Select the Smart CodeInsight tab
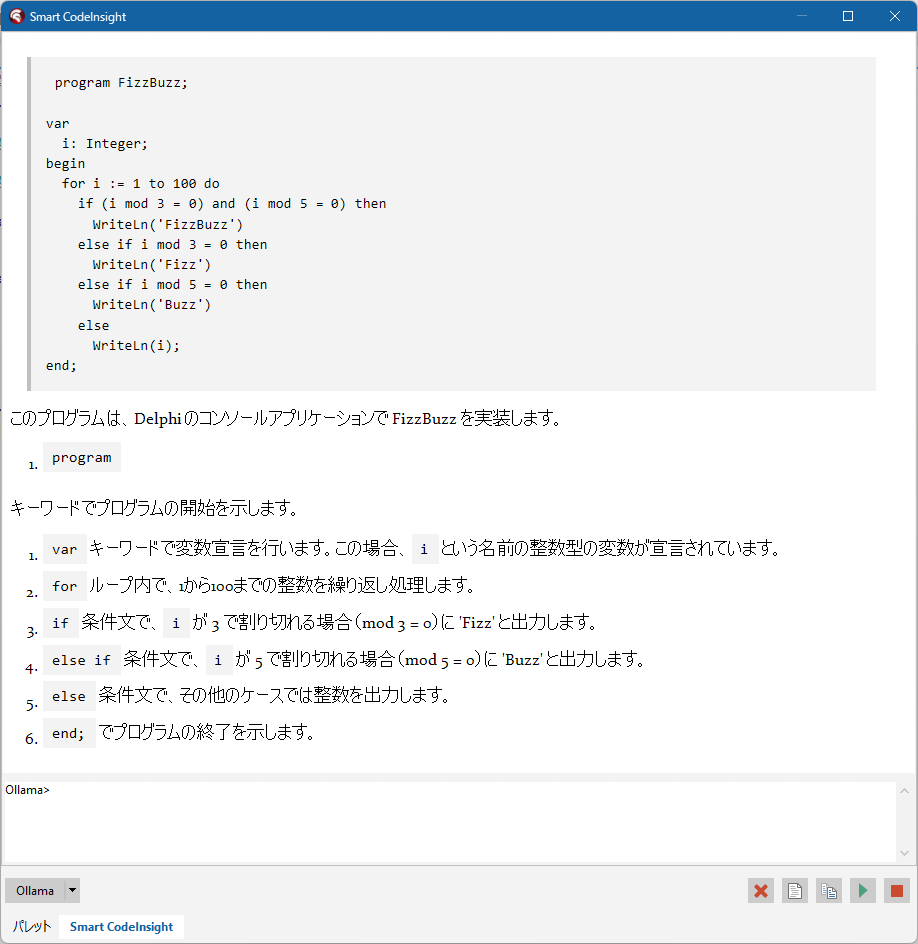This screenshot has height=944, width=918. click(121, 926)
